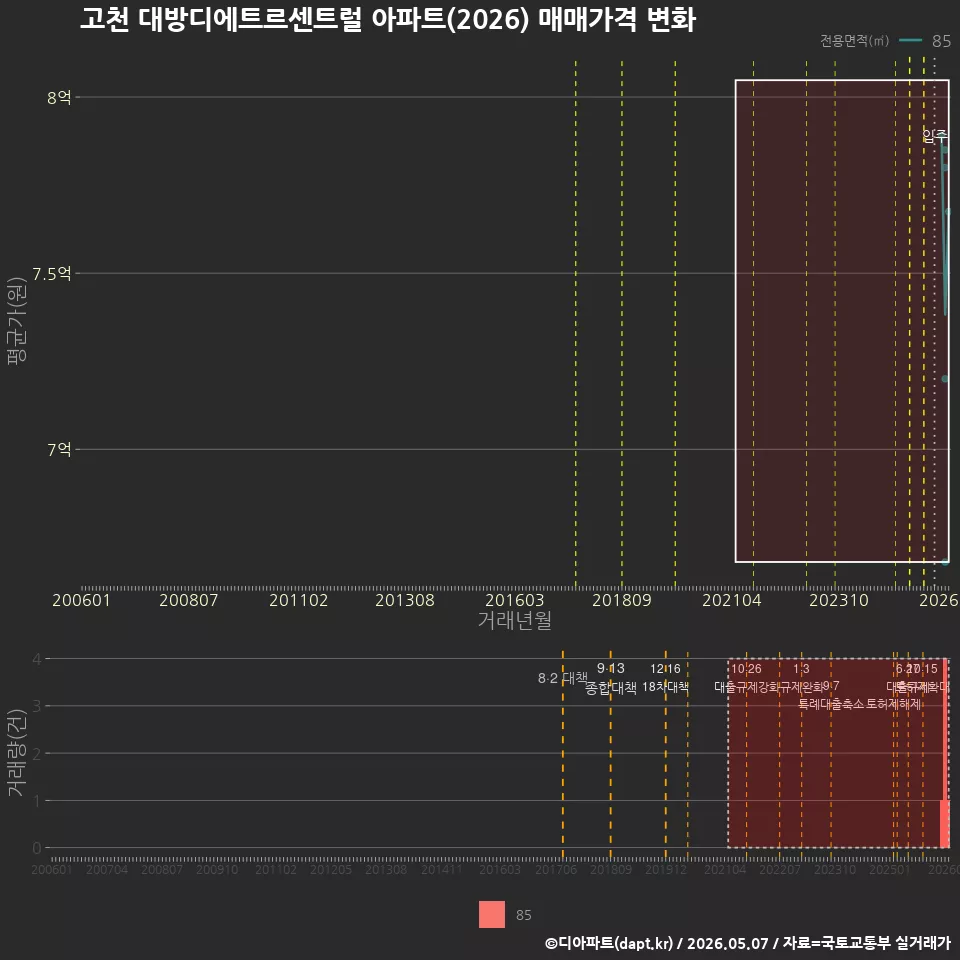
Task: Click the '9·13 종합대책' policy annotation
Action: [x=610, y=678]
